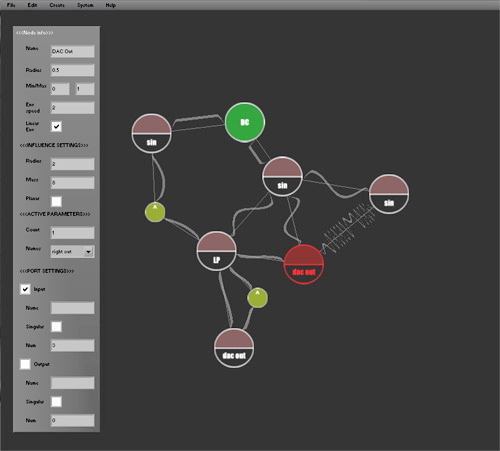
Task: Select the rightmost sin node
Action: coord(389,194)
